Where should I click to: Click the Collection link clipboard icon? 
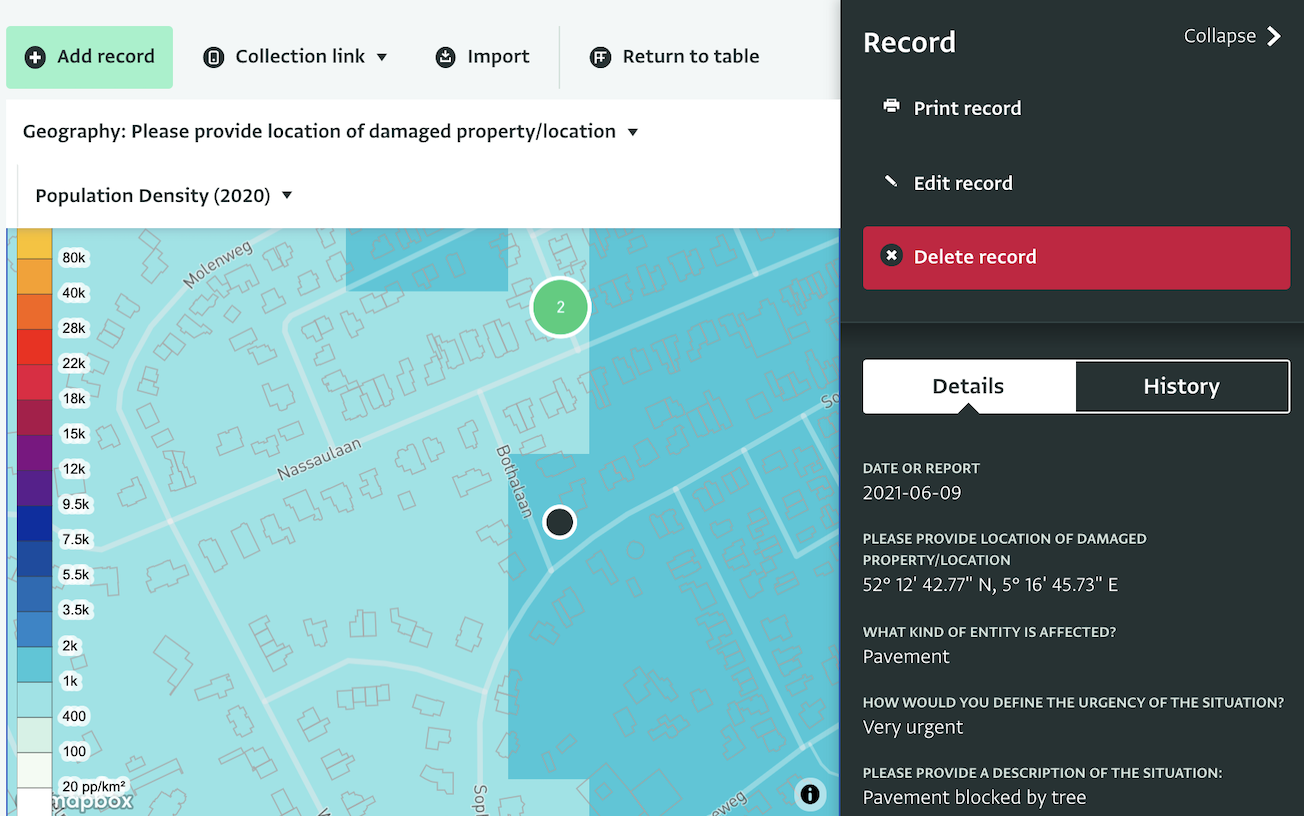pos(213,57)
